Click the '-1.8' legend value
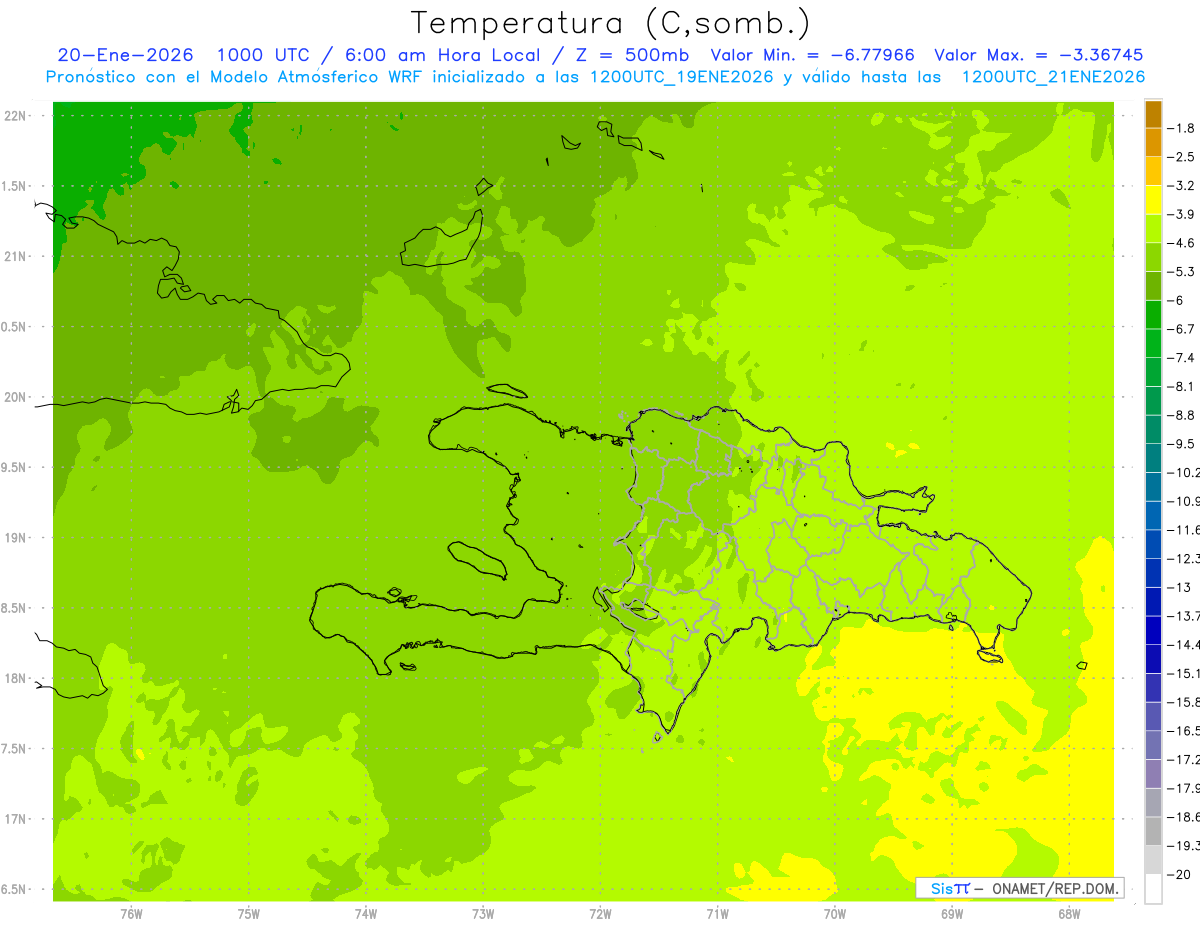 click(1181, 128)
